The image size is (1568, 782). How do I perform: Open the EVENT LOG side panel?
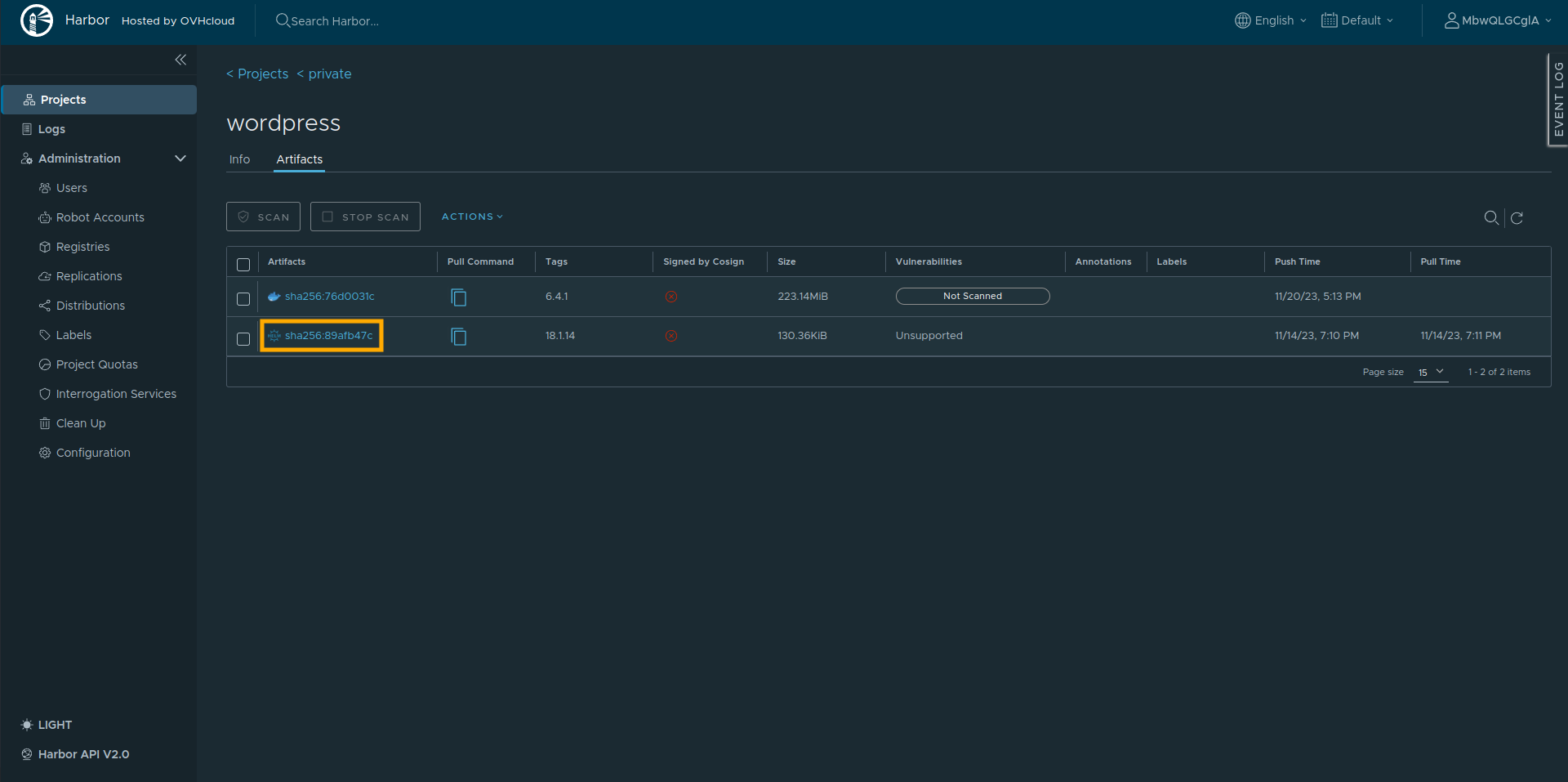click(x=1558, y=100)
